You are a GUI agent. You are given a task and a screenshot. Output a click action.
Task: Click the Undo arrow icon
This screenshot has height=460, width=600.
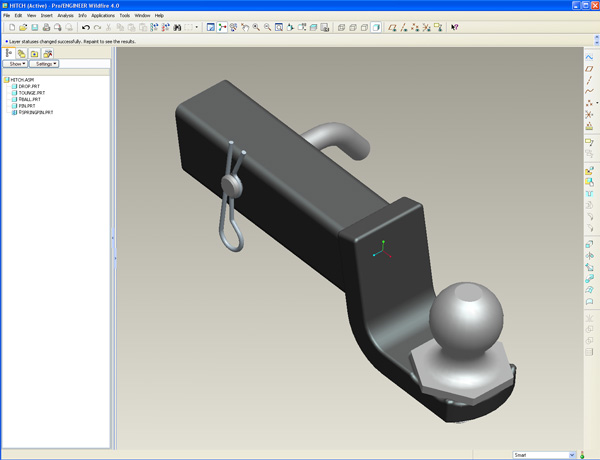coord(86,27)
